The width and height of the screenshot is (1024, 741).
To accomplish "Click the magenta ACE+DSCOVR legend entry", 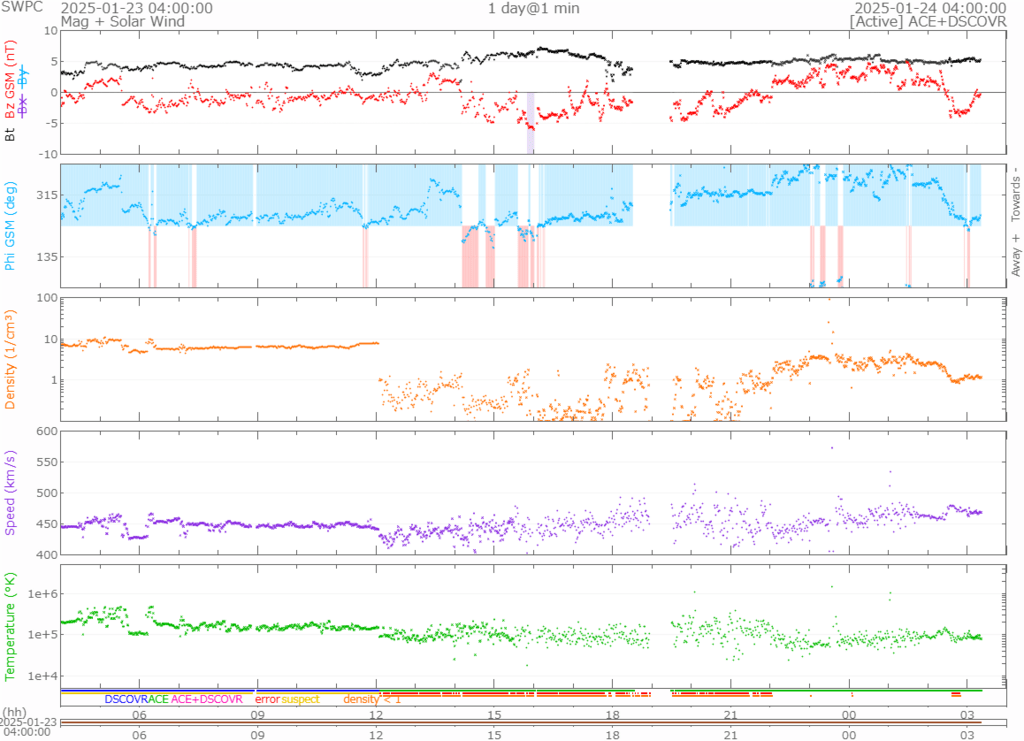I will [207, 699].
